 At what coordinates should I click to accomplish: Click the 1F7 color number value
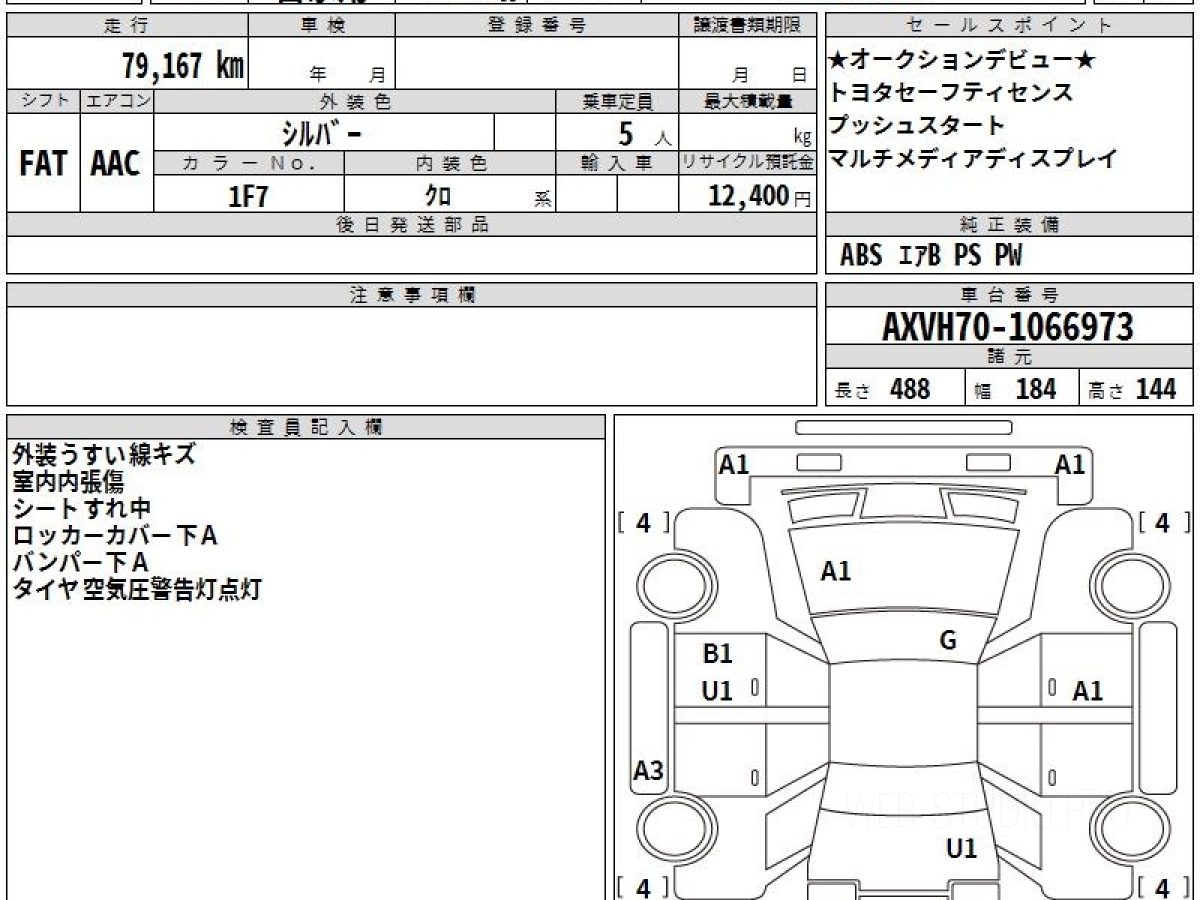pos(249,196)
